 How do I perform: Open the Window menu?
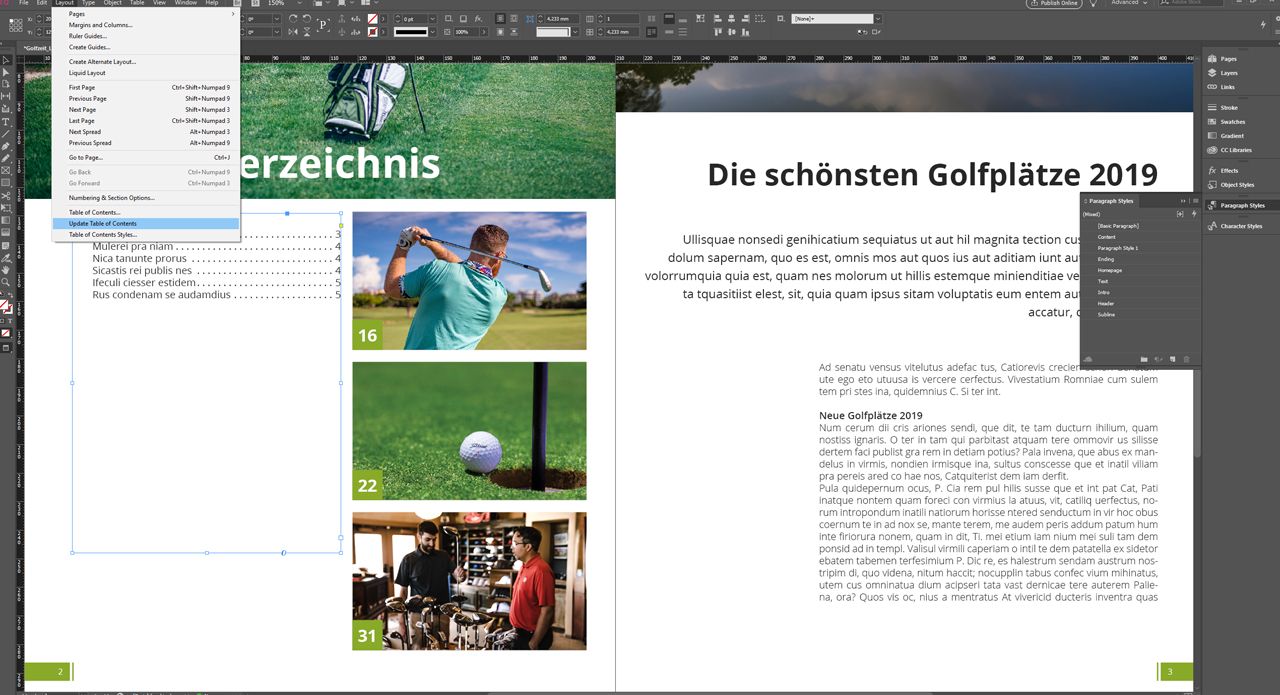point(186,3)
